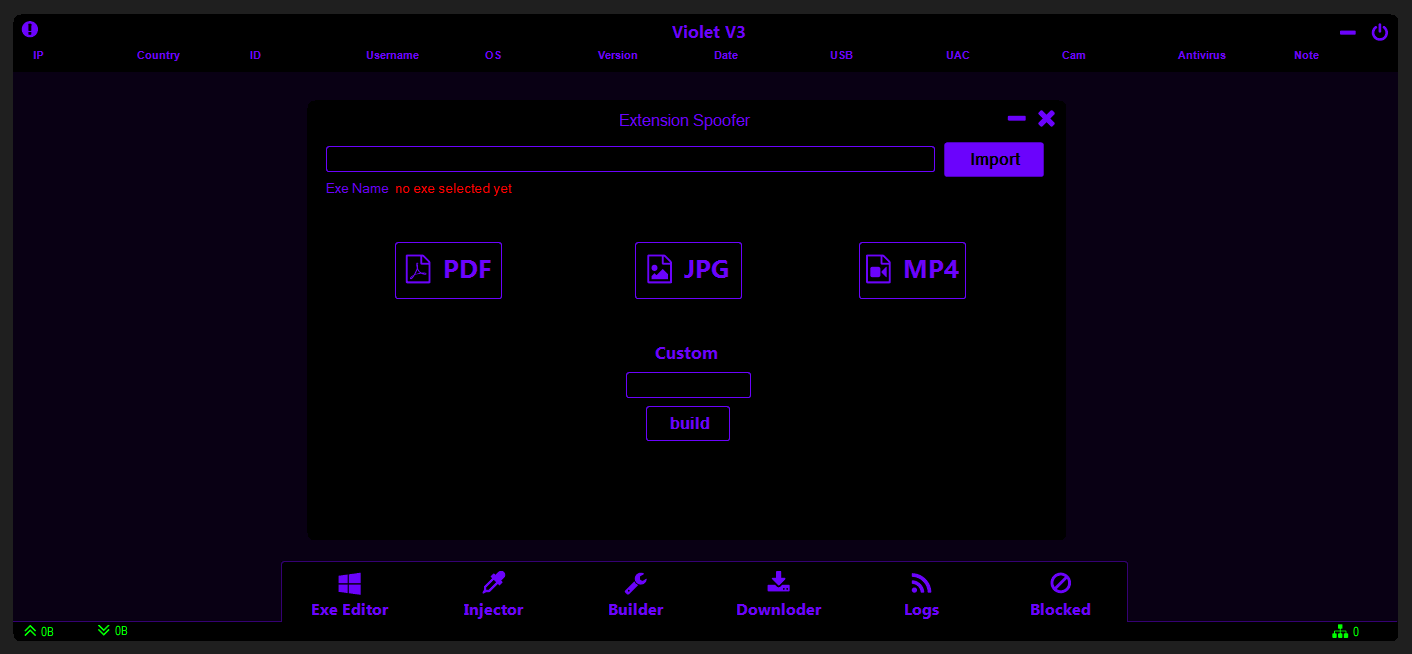Screen dimensions: 1412x654
Task: Click the network connections icon in status bar
Action: [x=1340, y=632]
